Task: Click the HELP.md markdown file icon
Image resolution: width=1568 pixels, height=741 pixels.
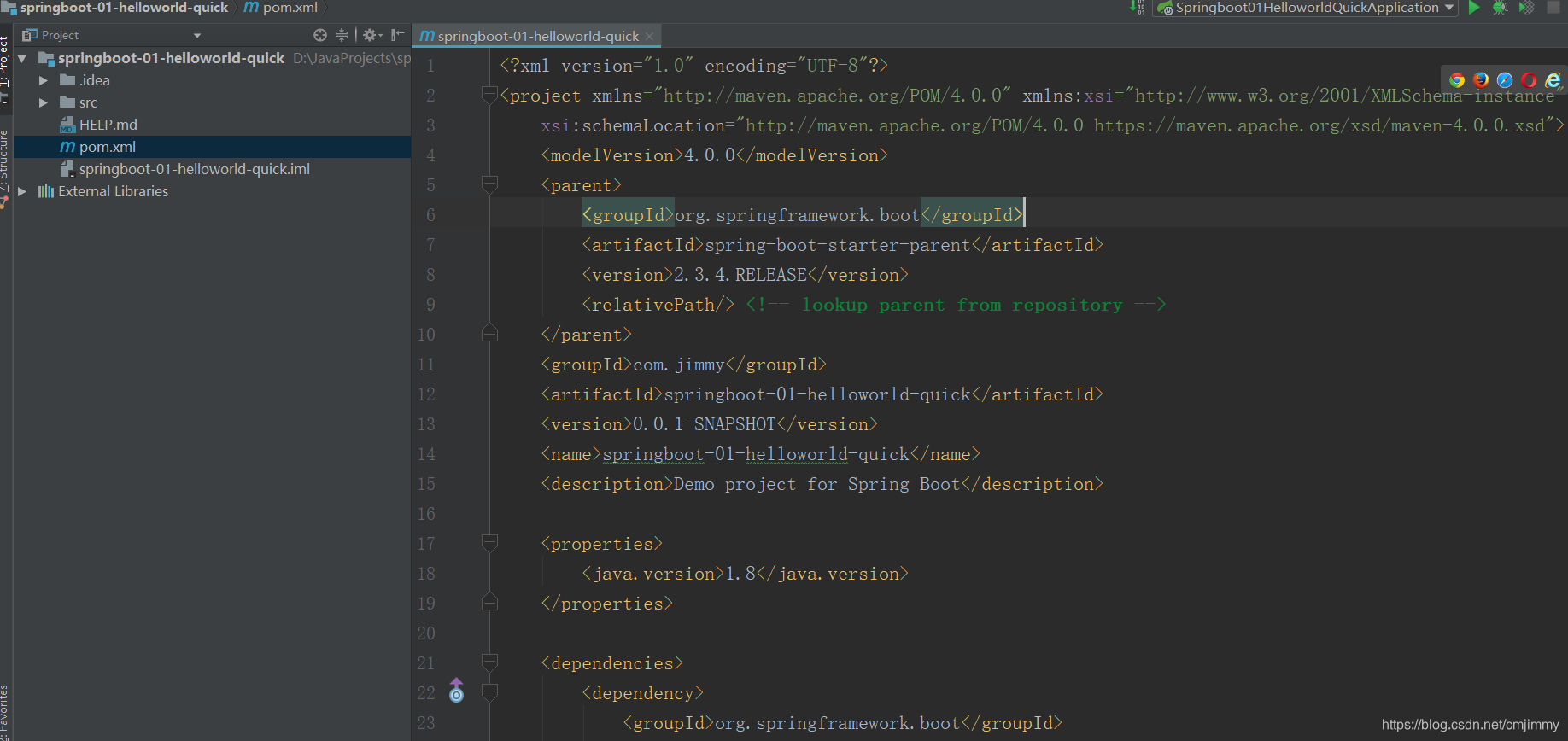Action: pos(67,125)
